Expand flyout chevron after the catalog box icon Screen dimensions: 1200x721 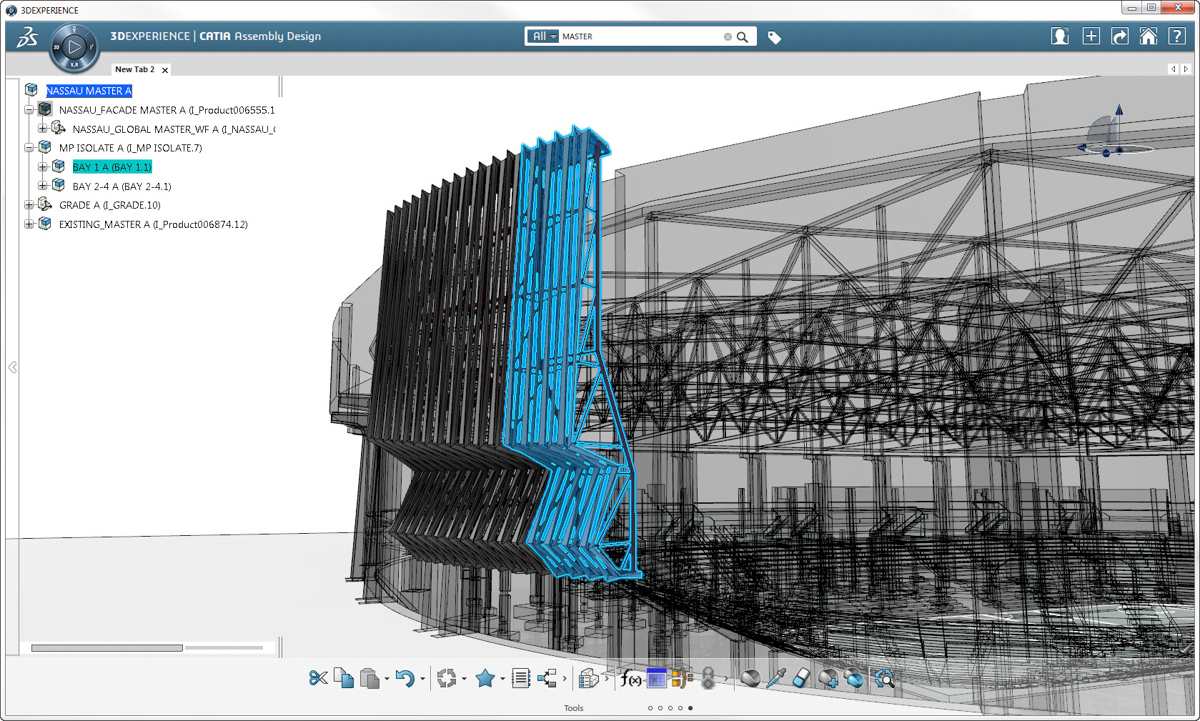coord(607,680)
